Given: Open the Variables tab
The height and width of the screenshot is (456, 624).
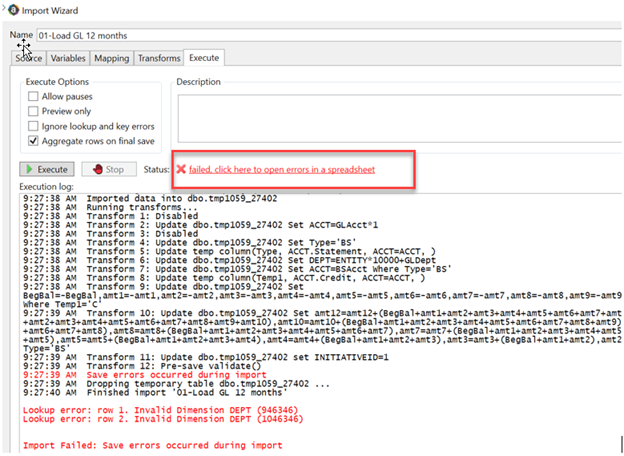Looking at the screenshot, I should pos(68,58).
